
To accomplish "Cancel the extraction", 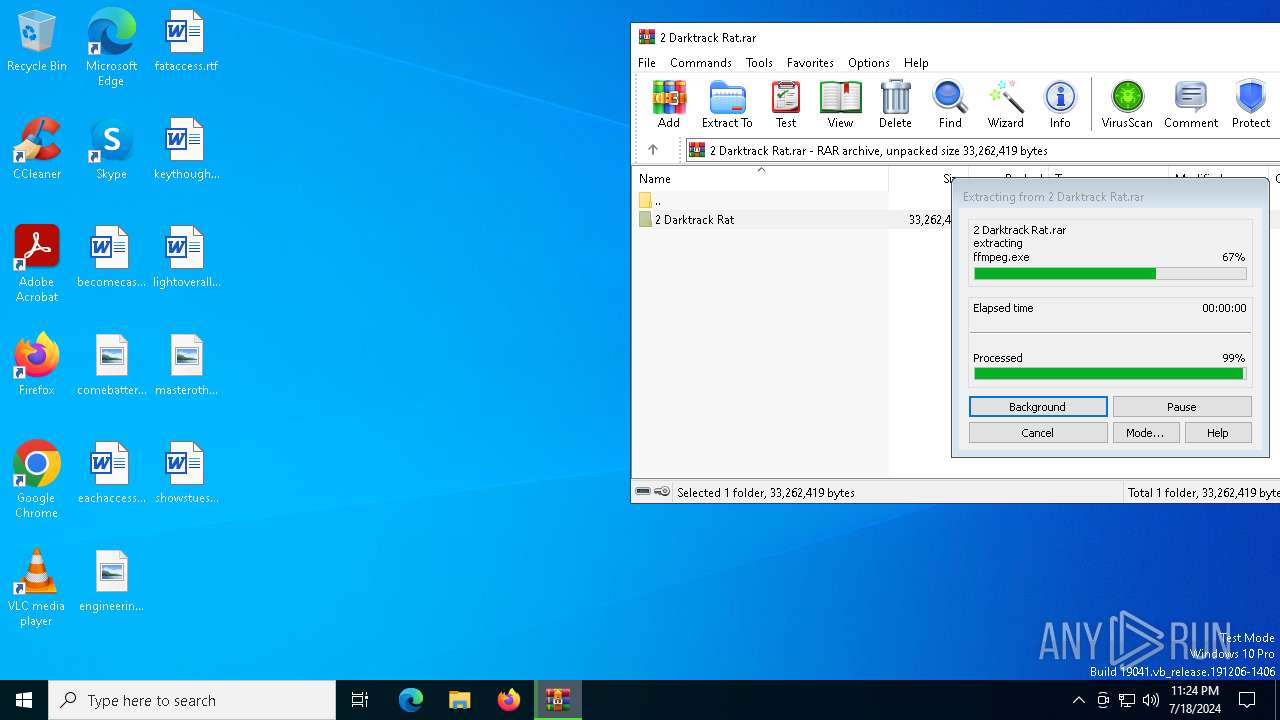I will 1038,433.
